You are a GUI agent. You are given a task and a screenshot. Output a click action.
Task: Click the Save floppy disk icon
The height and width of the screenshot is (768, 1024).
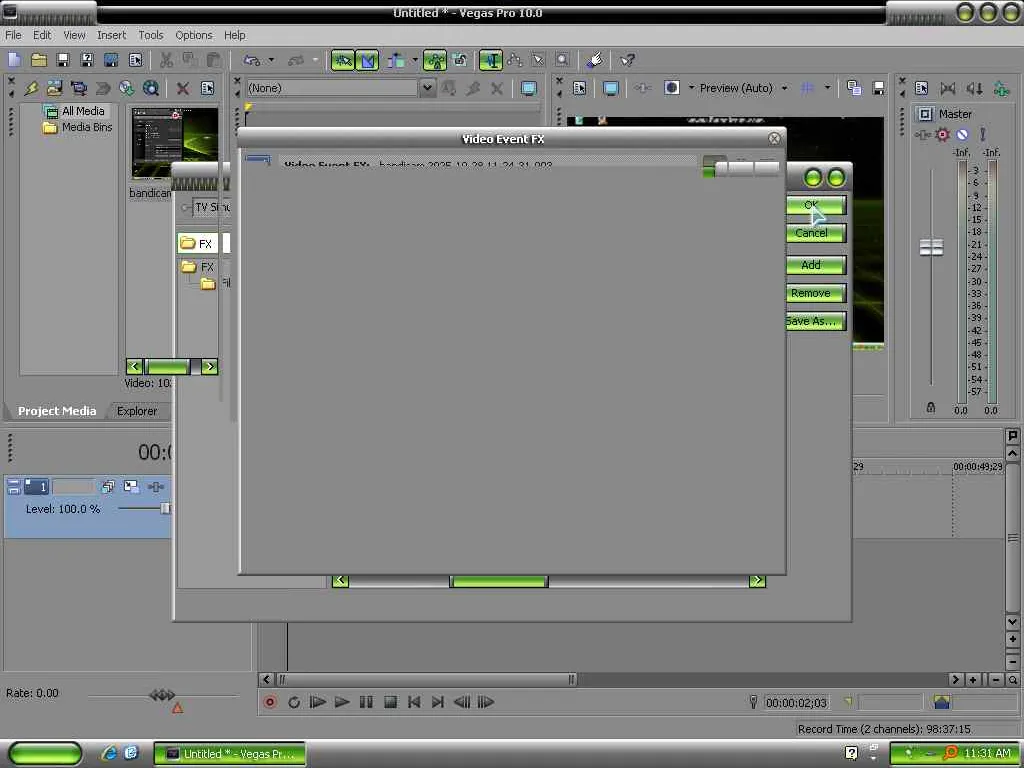click(63, 60)
